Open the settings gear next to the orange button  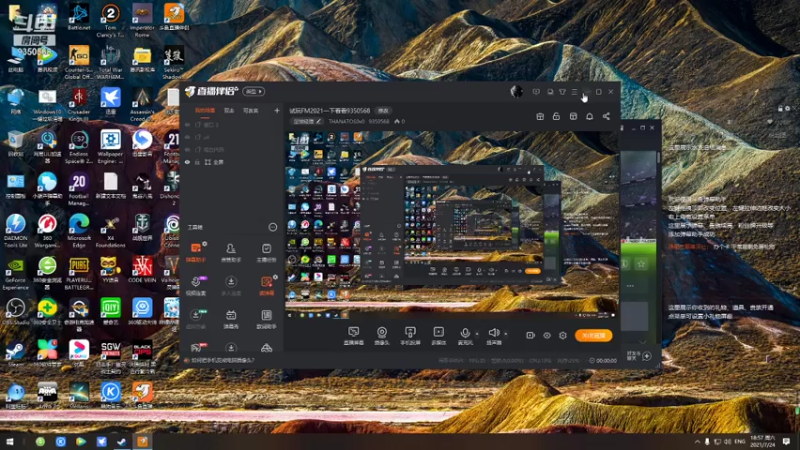[x=563, y=335]
